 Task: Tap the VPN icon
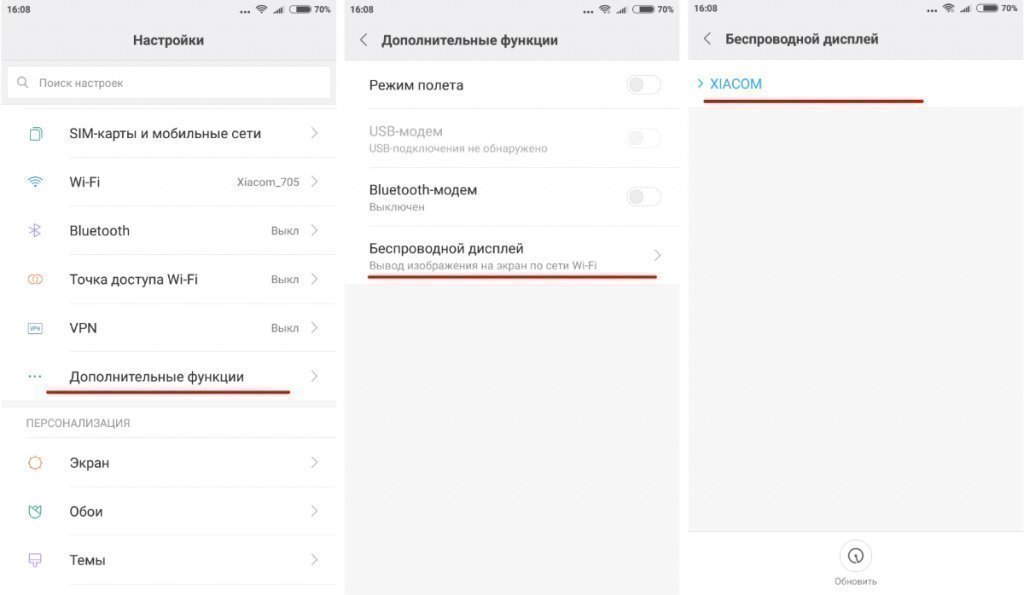[x=35, y=328]
